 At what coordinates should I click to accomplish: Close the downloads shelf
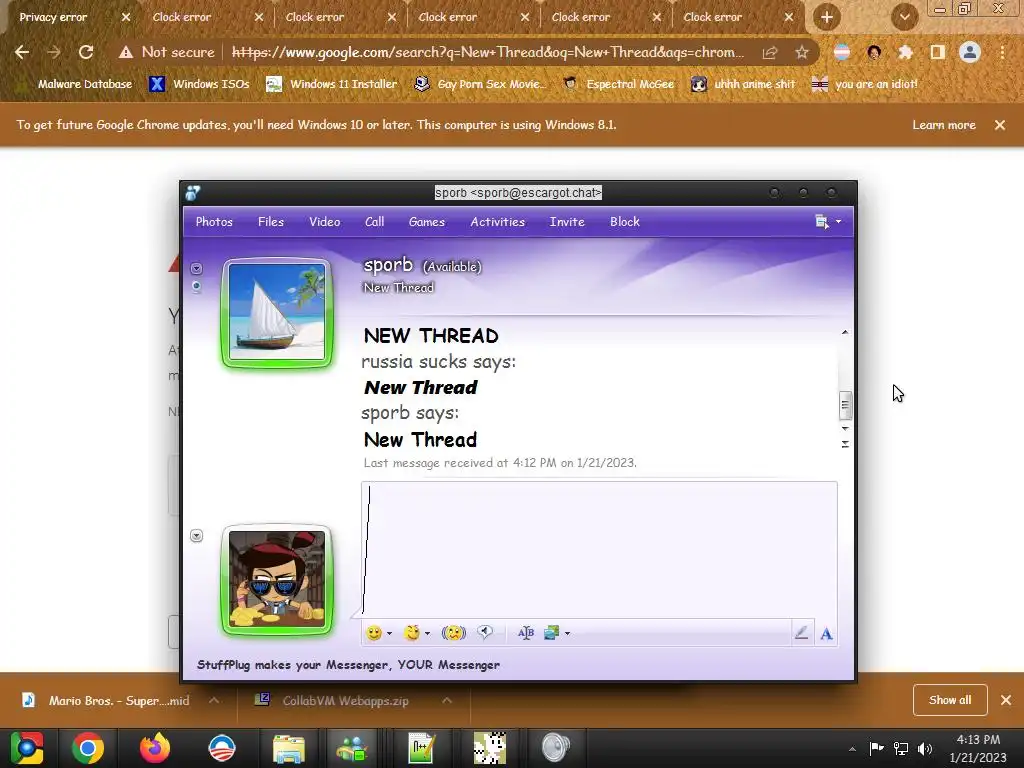point(1006,700)
